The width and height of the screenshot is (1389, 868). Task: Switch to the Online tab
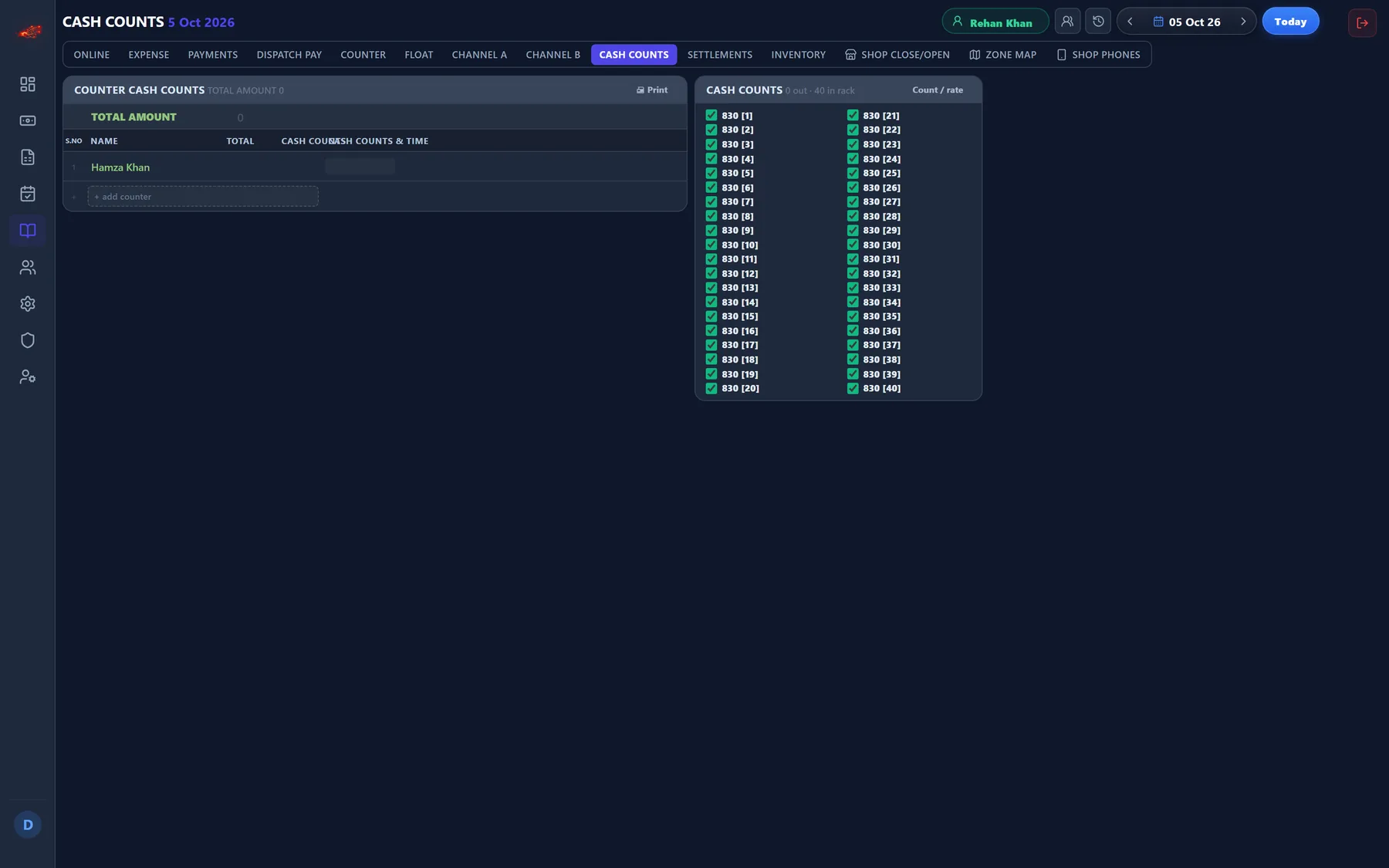pos(92,55)
